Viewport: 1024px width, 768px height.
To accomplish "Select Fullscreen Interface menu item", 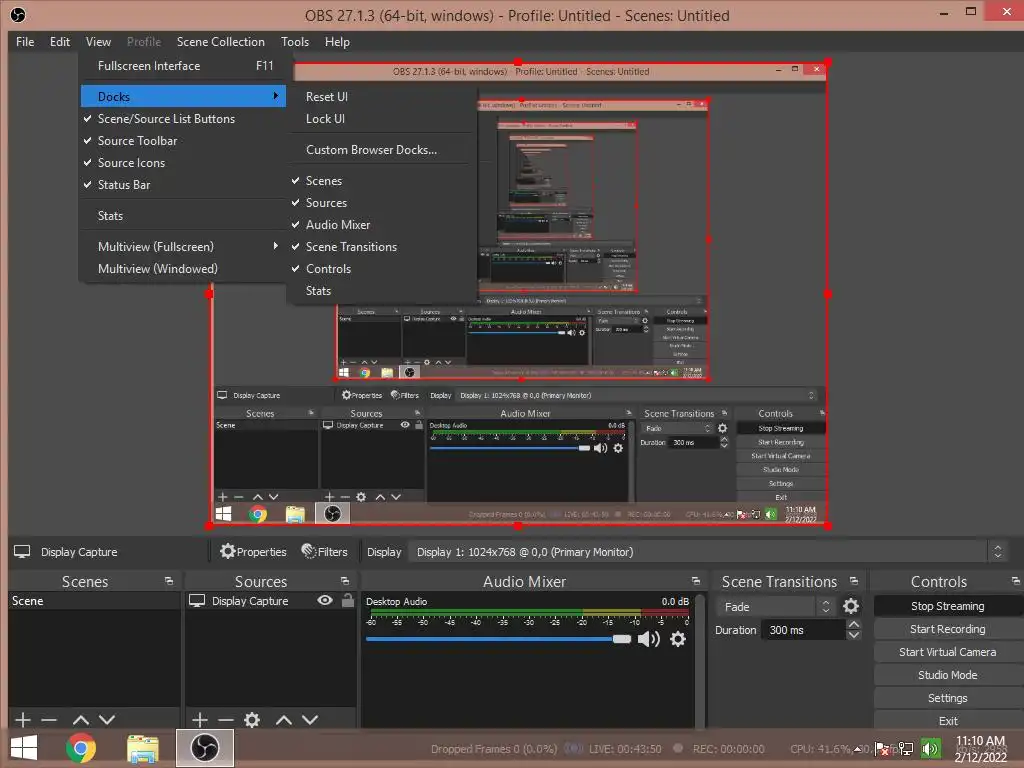I will [183, 66].
